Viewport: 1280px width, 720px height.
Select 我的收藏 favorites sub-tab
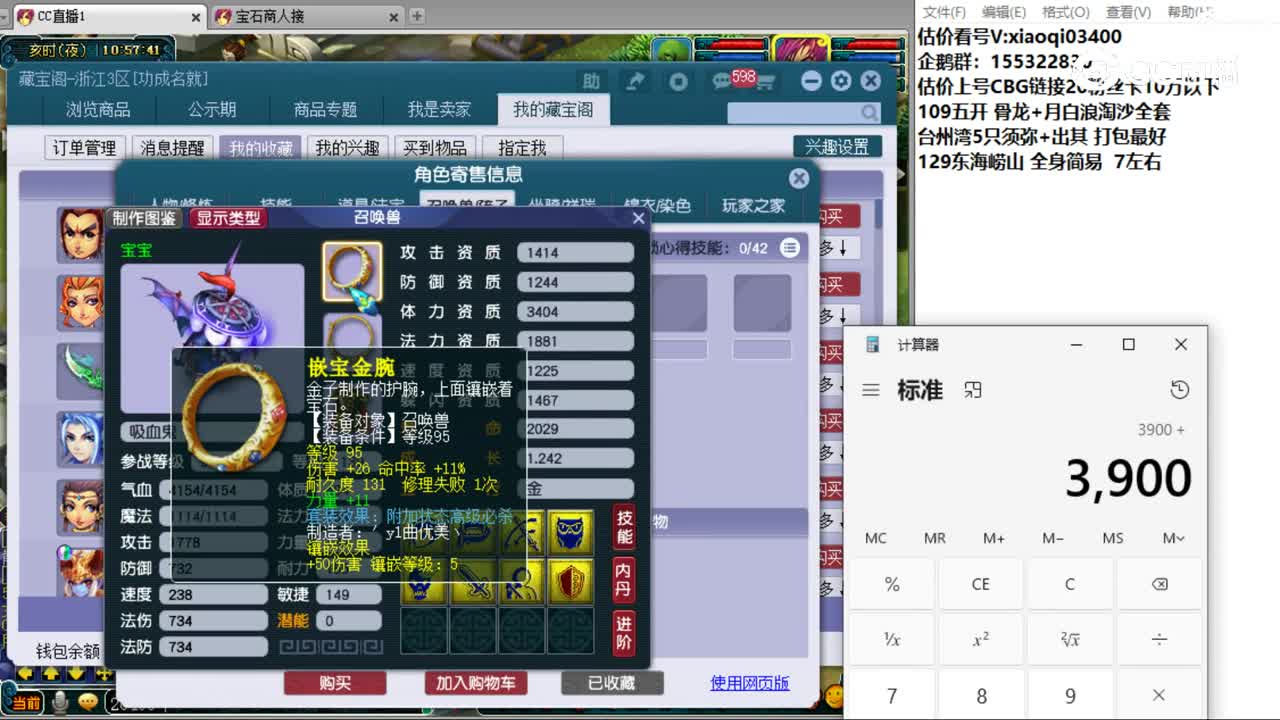tap(260, 148)
